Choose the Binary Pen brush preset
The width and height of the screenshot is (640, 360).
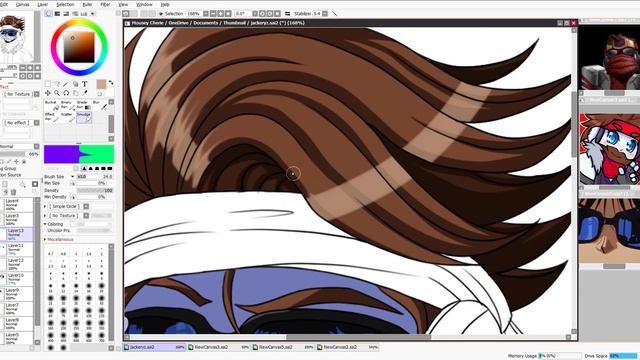point(67,105)
